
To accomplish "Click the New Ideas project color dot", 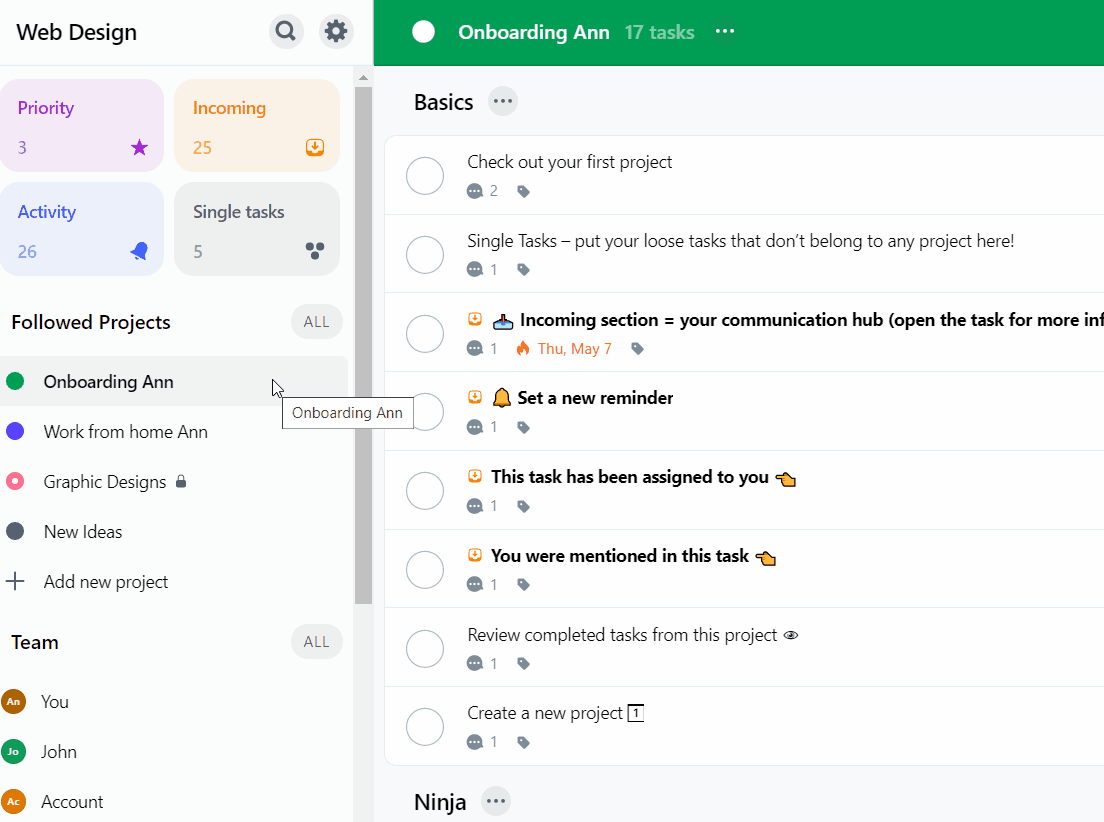I will tap(15, 532).
